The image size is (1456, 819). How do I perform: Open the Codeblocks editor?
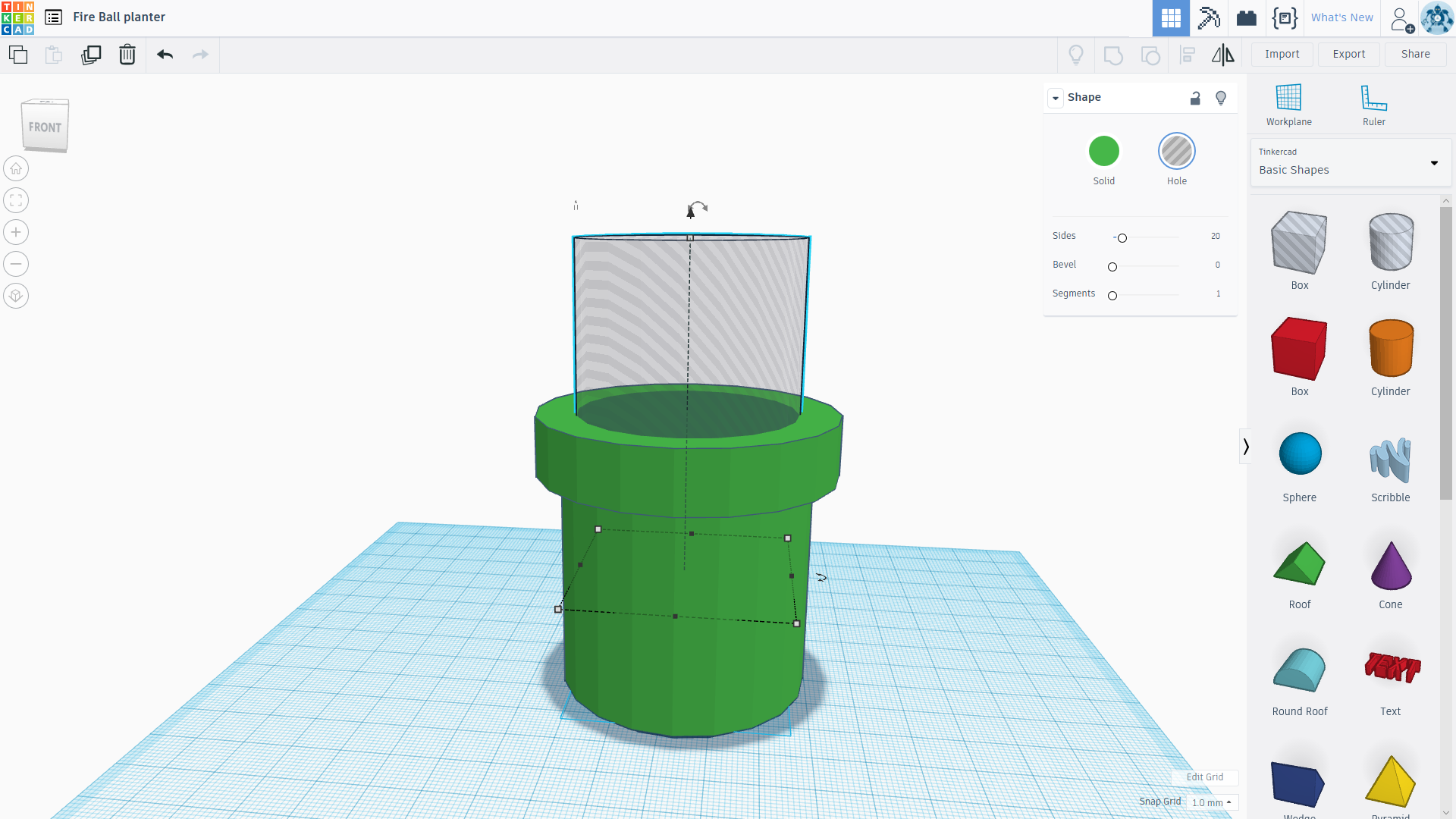pos(1285,18)
